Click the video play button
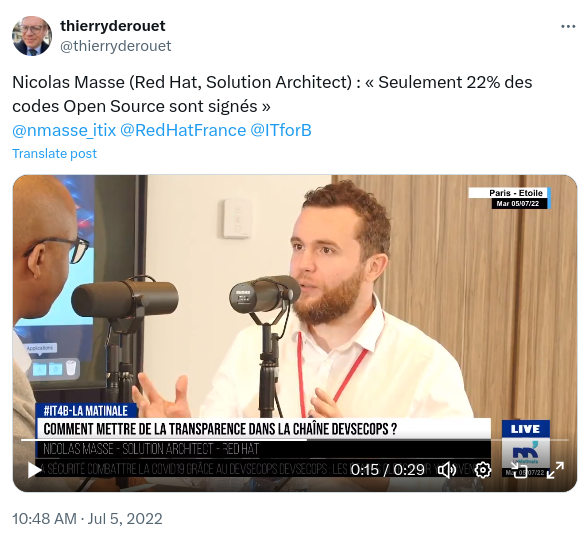The width and height of the screenshot is (587, 536). click(34, 470)
